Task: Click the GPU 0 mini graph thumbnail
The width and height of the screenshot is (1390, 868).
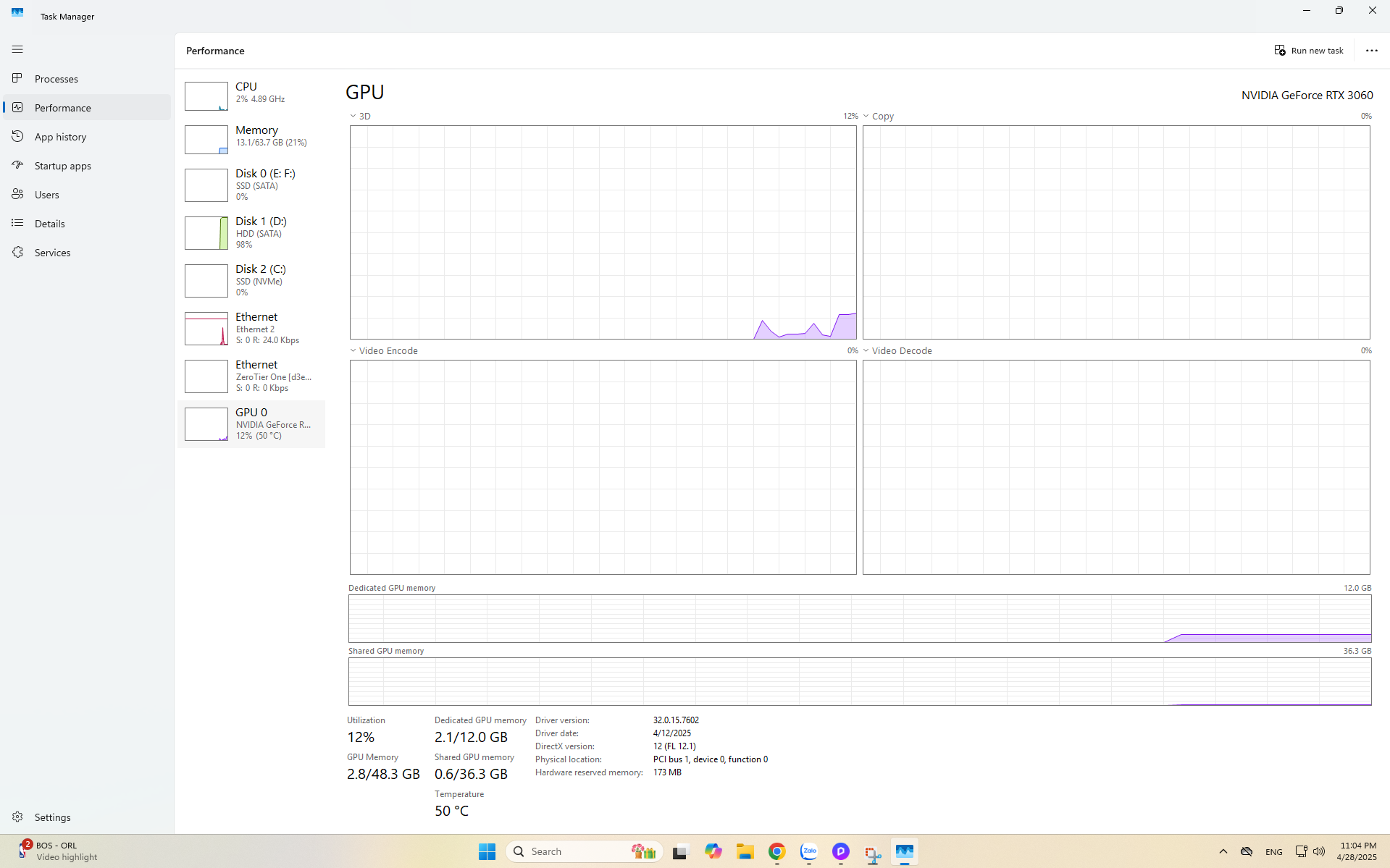Action: (206, 424)
